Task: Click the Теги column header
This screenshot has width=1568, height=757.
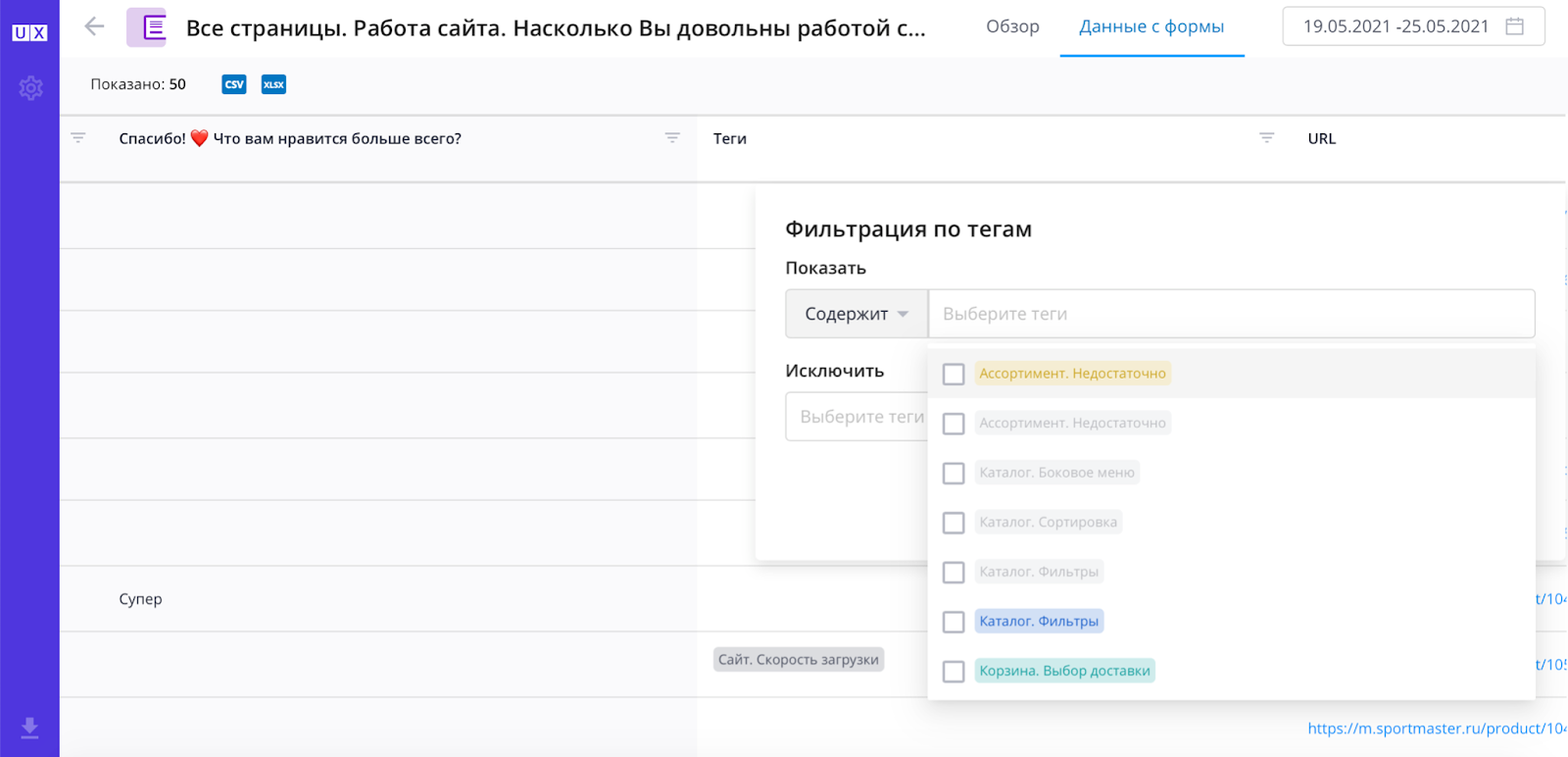Action: pyautogui.click(x=730, y=138)
